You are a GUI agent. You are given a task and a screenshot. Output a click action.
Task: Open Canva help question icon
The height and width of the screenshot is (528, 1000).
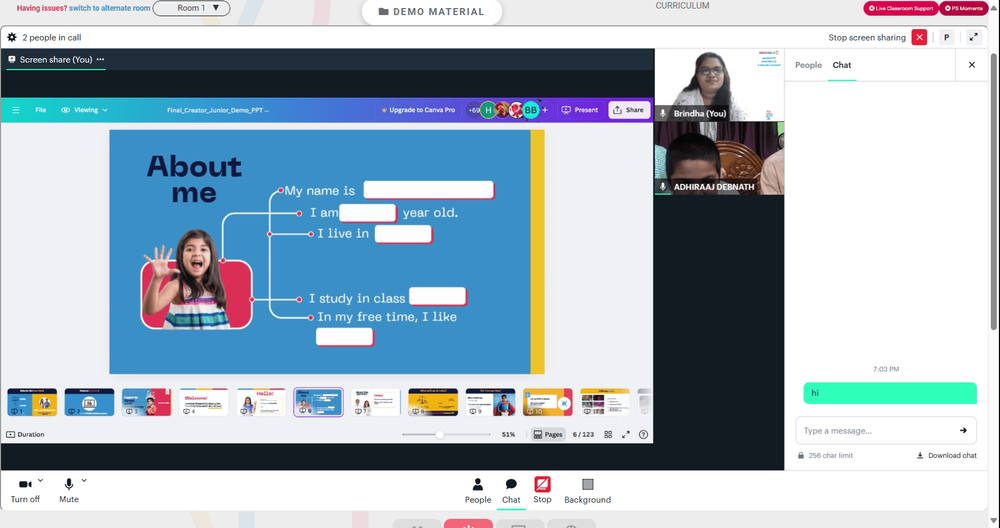tap(643, 434)
